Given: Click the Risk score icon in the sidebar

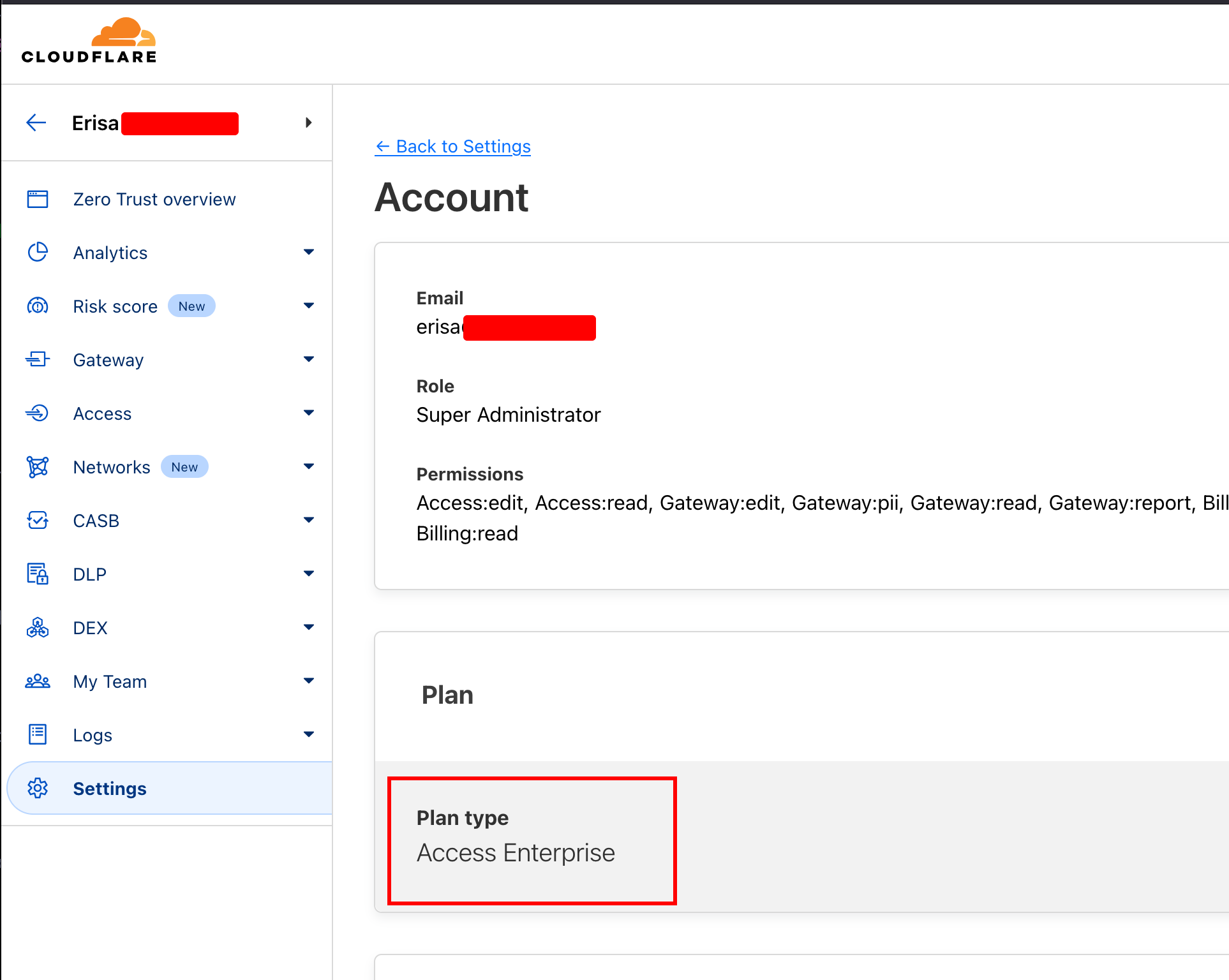Looking at the screenshot, I should click(x=38, y=306).
